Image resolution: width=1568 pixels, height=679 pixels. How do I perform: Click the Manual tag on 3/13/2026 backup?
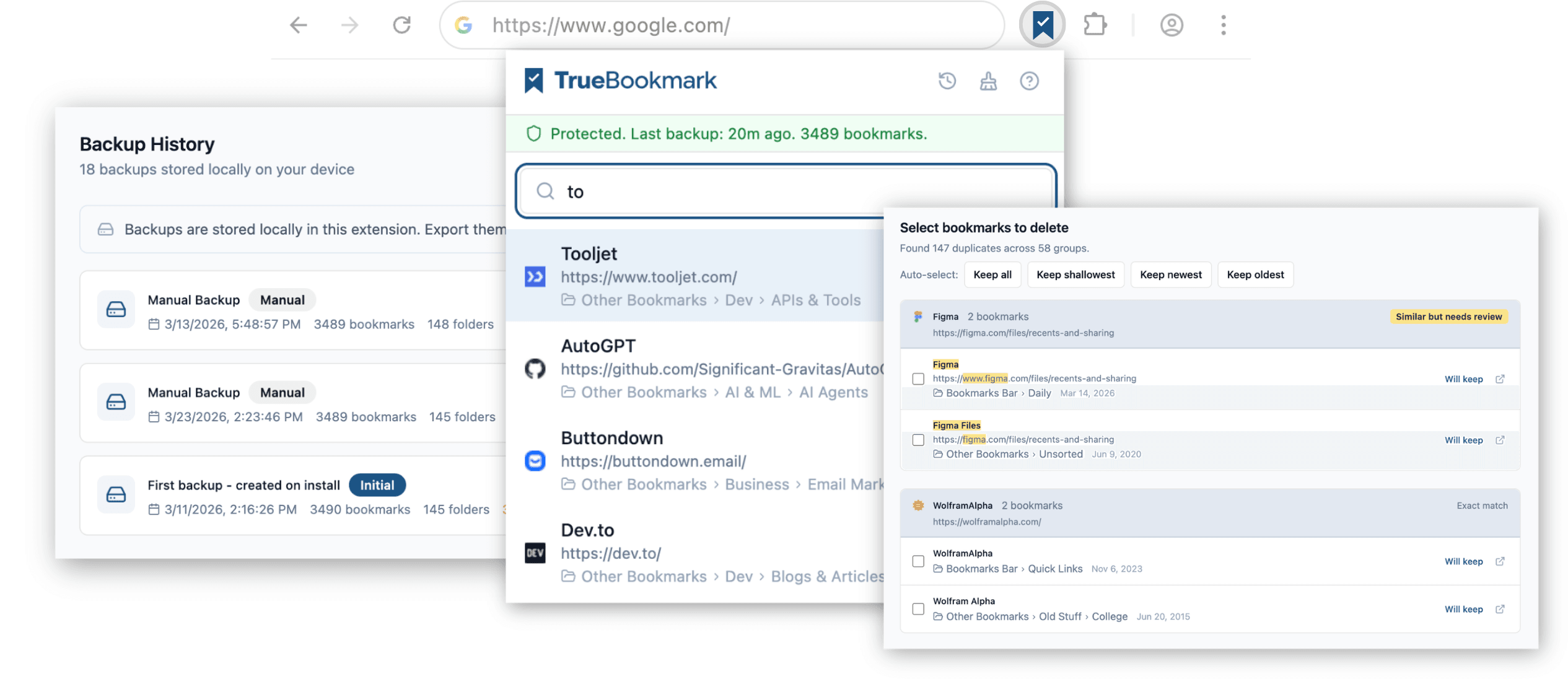click(x=282, y=300)
